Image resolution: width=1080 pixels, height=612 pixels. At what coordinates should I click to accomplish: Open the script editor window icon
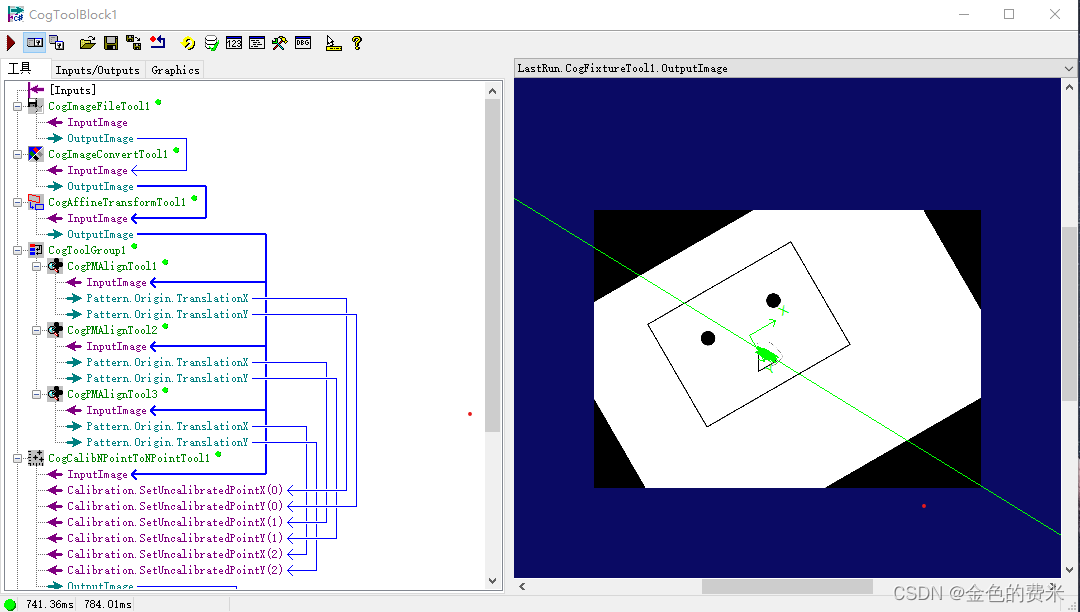pyautogui.click(x=257, y=43)
